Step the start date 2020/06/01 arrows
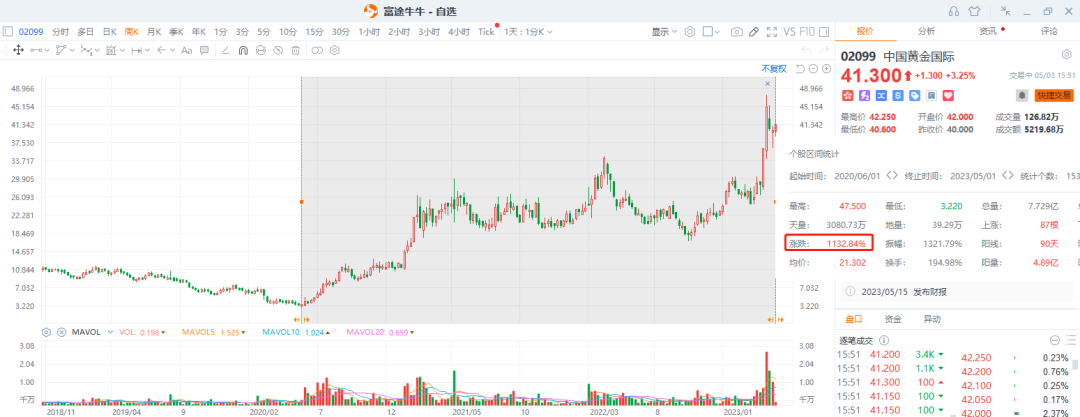Image resolution: width=1080 pixels, height=417 pixels. tap(892, 176)
